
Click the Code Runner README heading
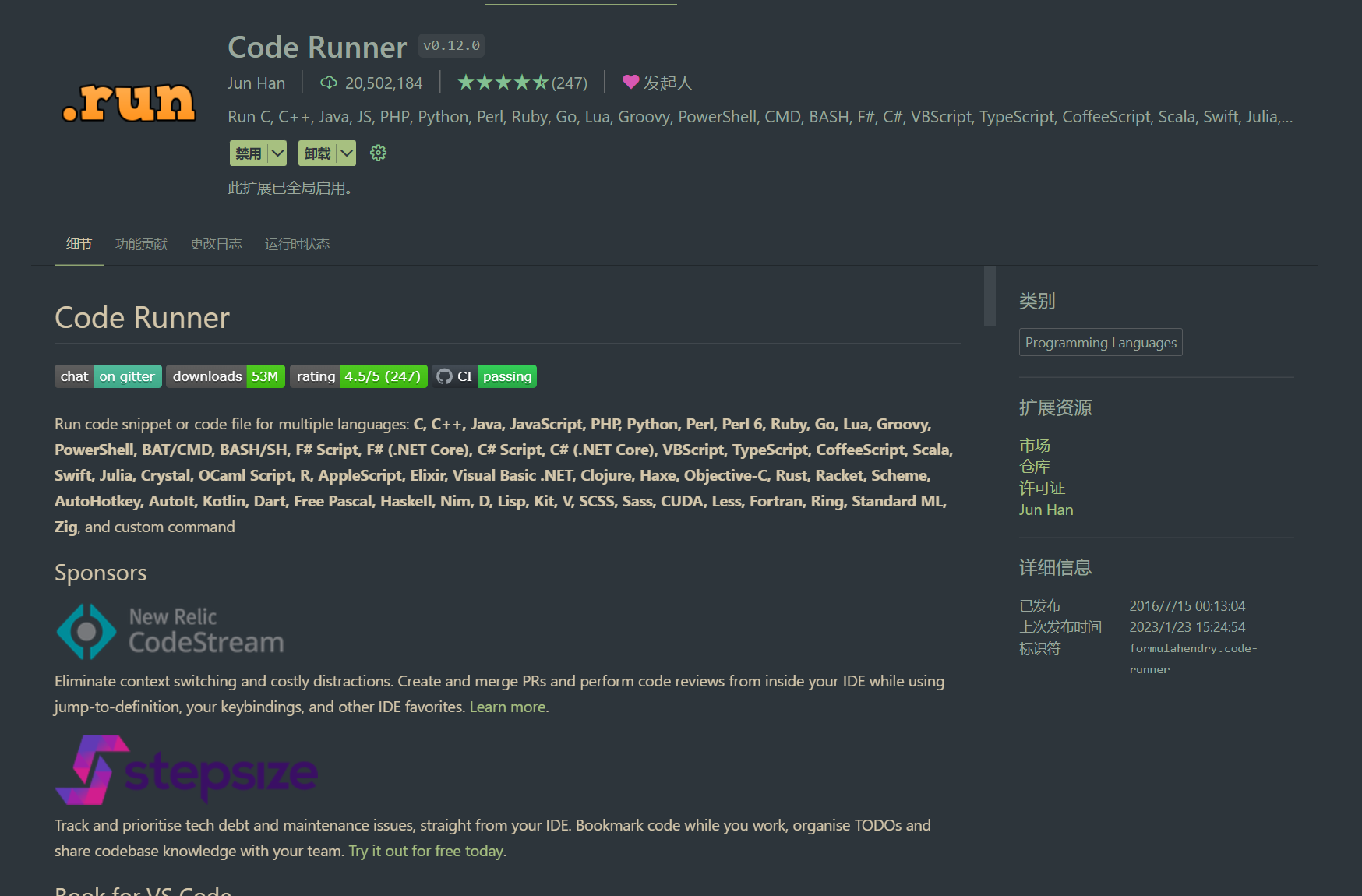(142, 318)
